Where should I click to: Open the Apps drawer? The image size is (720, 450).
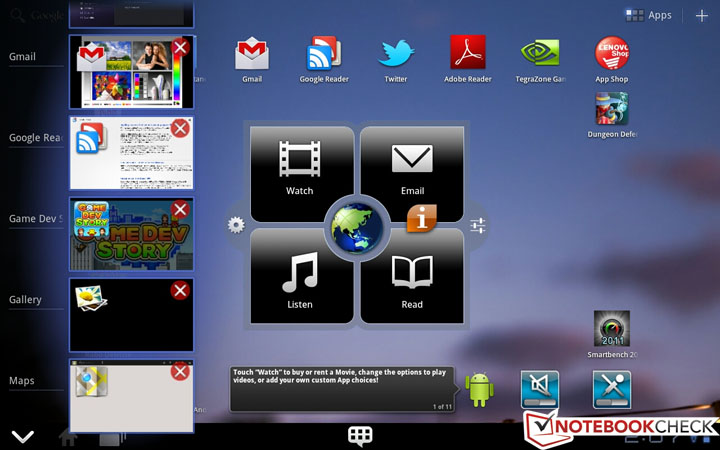648,16
